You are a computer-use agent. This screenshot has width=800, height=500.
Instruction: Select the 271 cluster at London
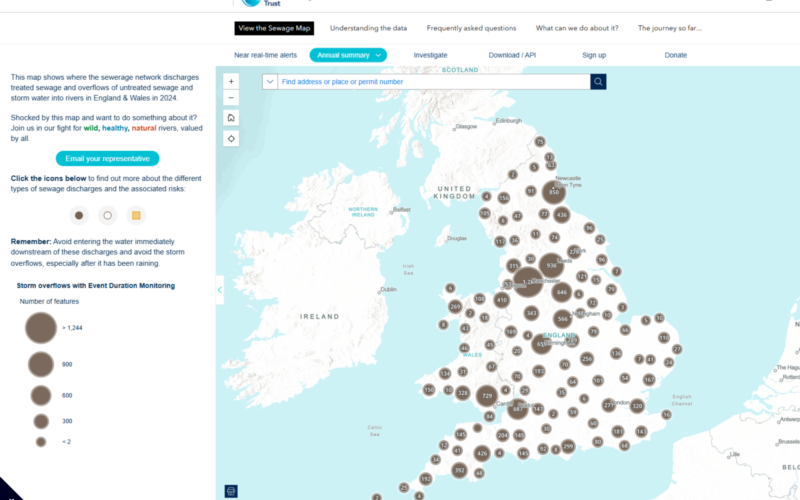click(609, 405)
